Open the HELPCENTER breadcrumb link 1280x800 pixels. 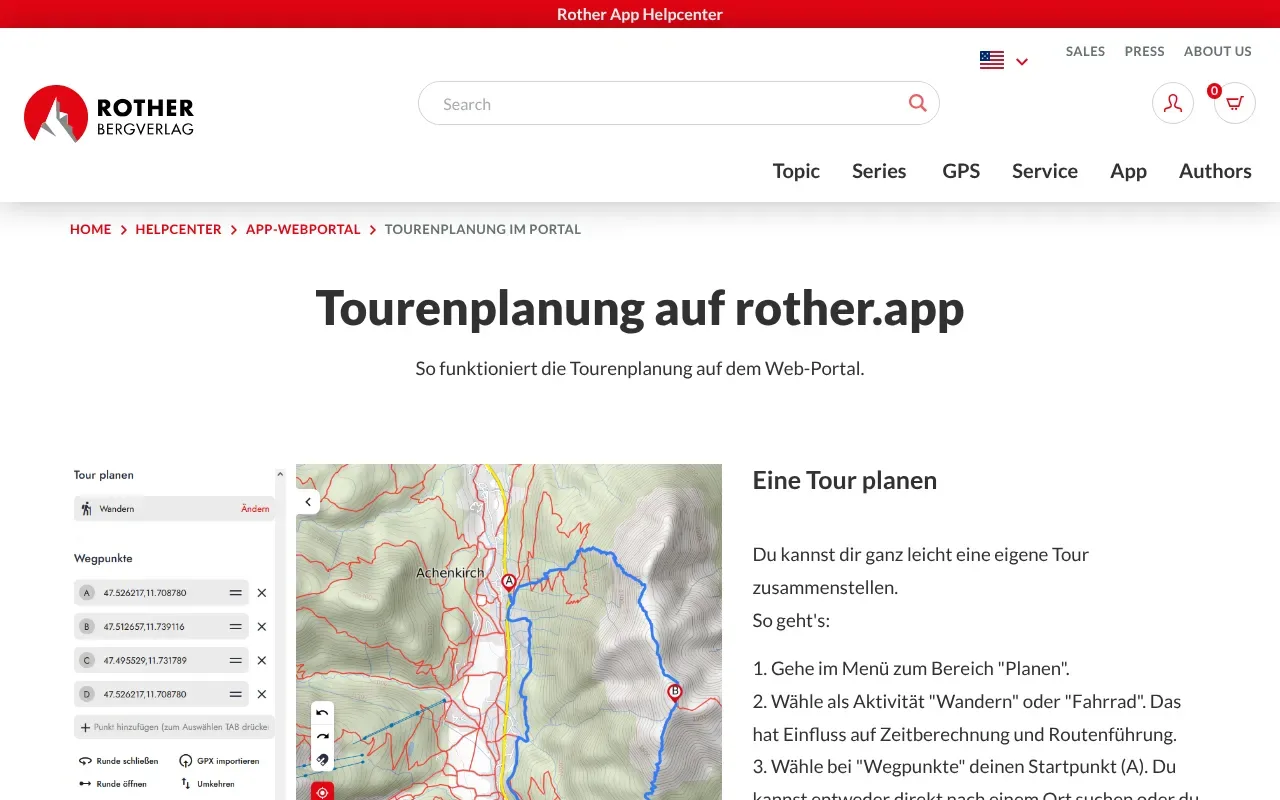tap(178, 229)
